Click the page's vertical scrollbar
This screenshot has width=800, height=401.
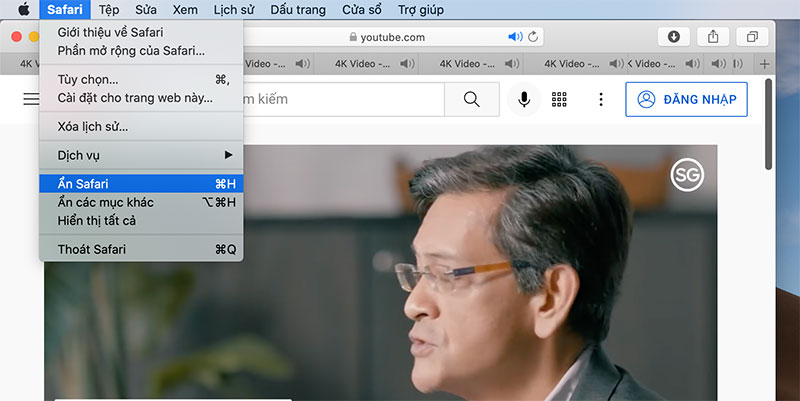tap(768, 124)
